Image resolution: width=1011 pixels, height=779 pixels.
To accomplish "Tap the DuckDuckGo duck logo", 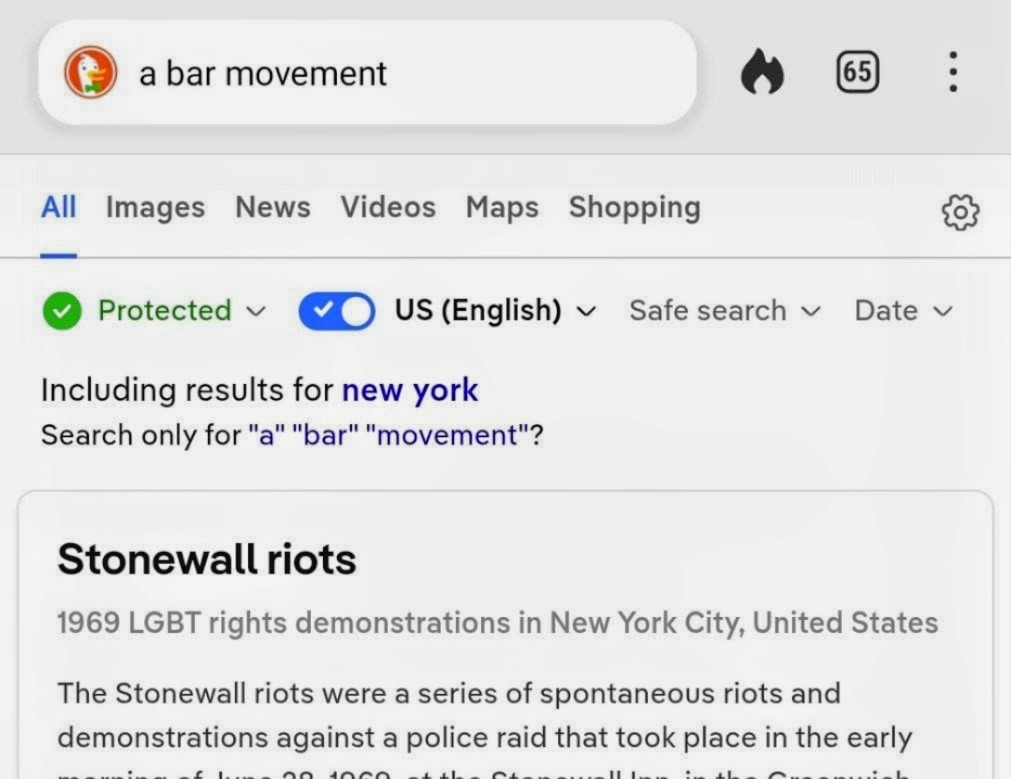I will point(90,73).
